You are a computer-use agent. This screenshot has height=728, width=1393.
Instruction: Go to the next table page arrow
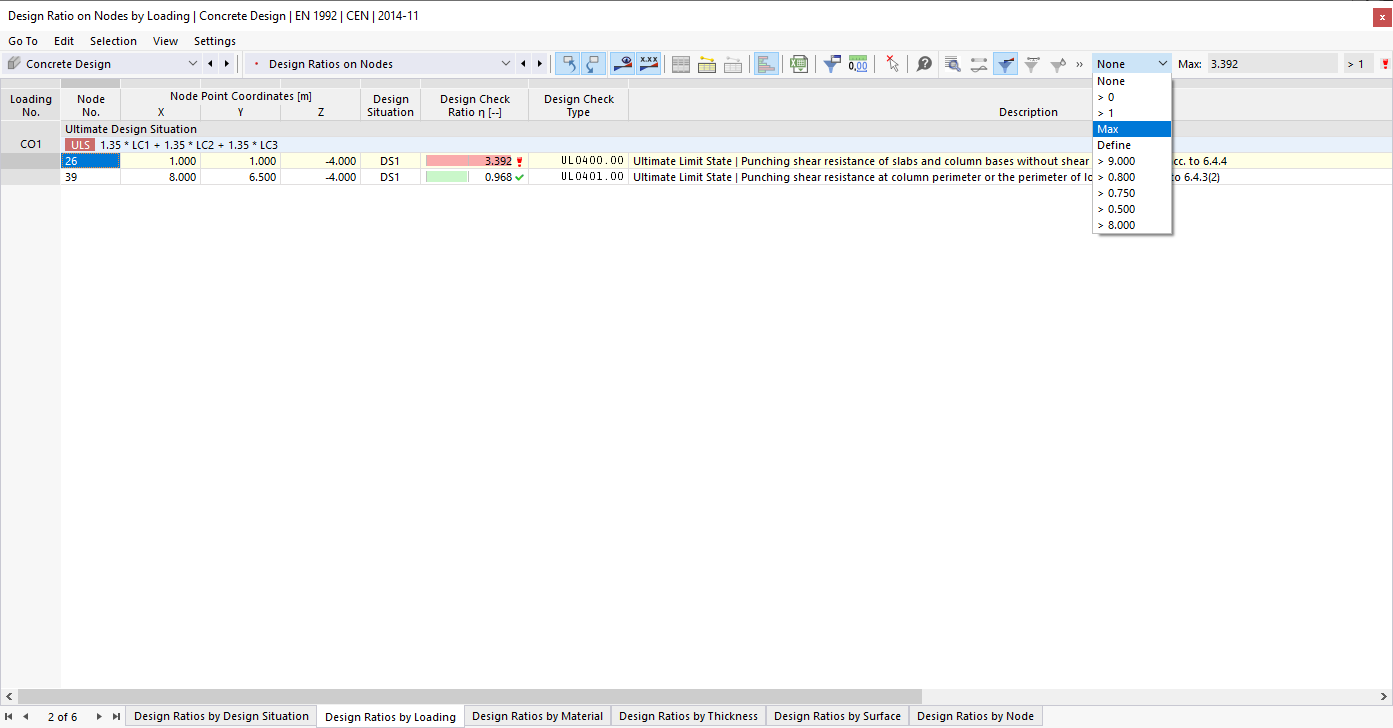click(x=100, y=716)
